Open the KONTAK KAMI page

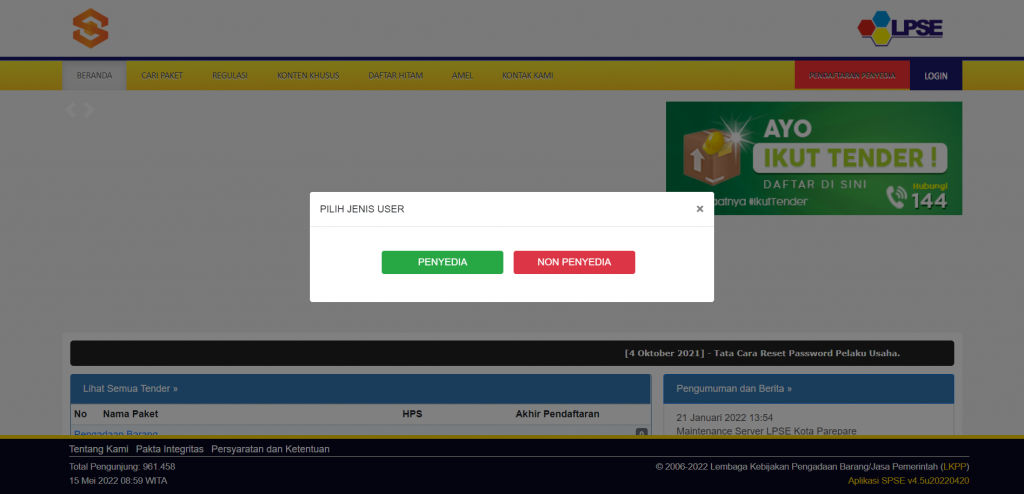527,76
